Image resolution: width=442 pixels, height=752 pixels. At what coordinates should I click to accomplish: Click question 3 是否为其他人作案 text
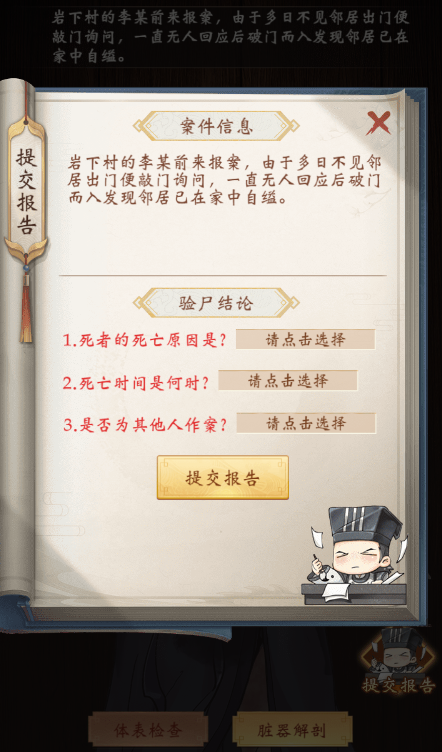(x=145, y=425)
